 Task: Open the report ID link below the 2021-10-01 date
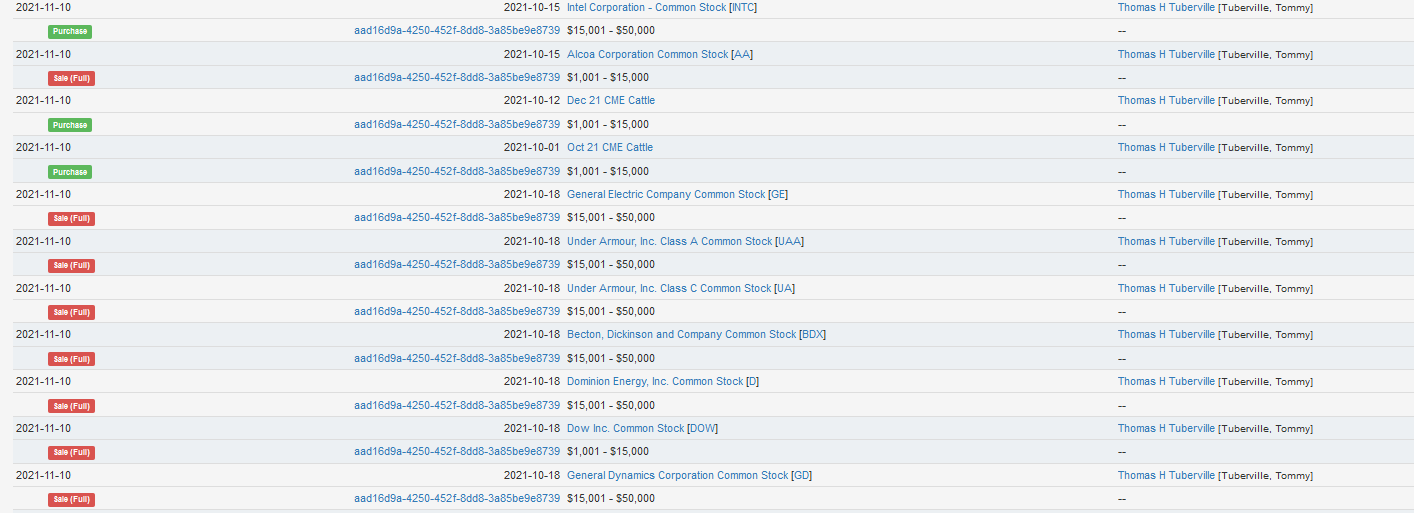click(x=457, y=171)
